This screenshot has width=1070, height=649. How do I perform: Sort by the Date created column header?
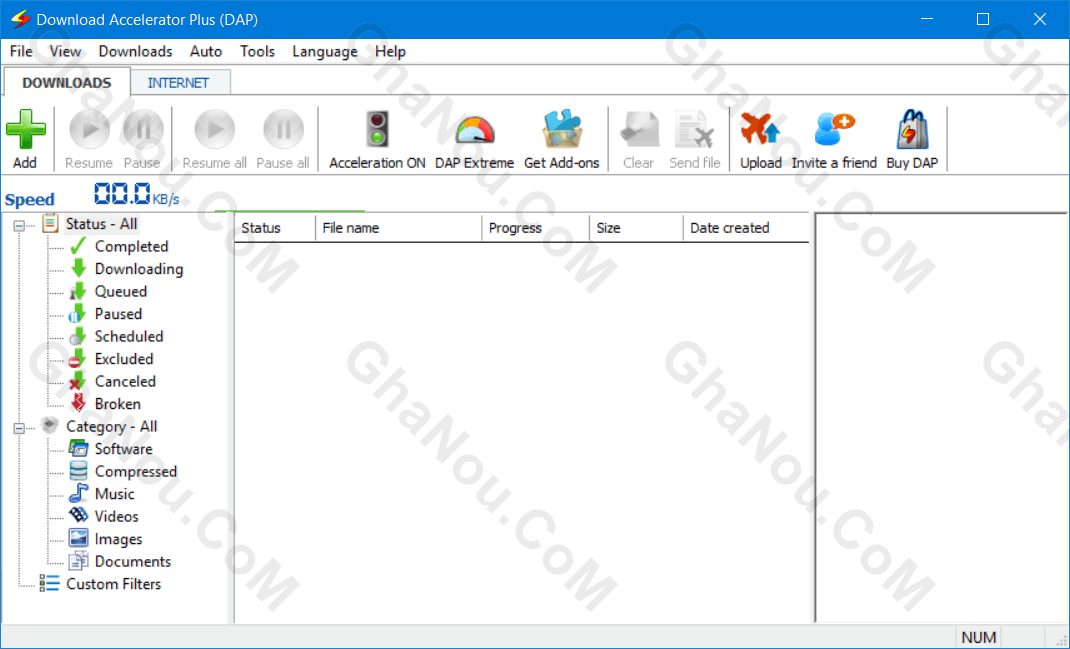click(746, 228)
